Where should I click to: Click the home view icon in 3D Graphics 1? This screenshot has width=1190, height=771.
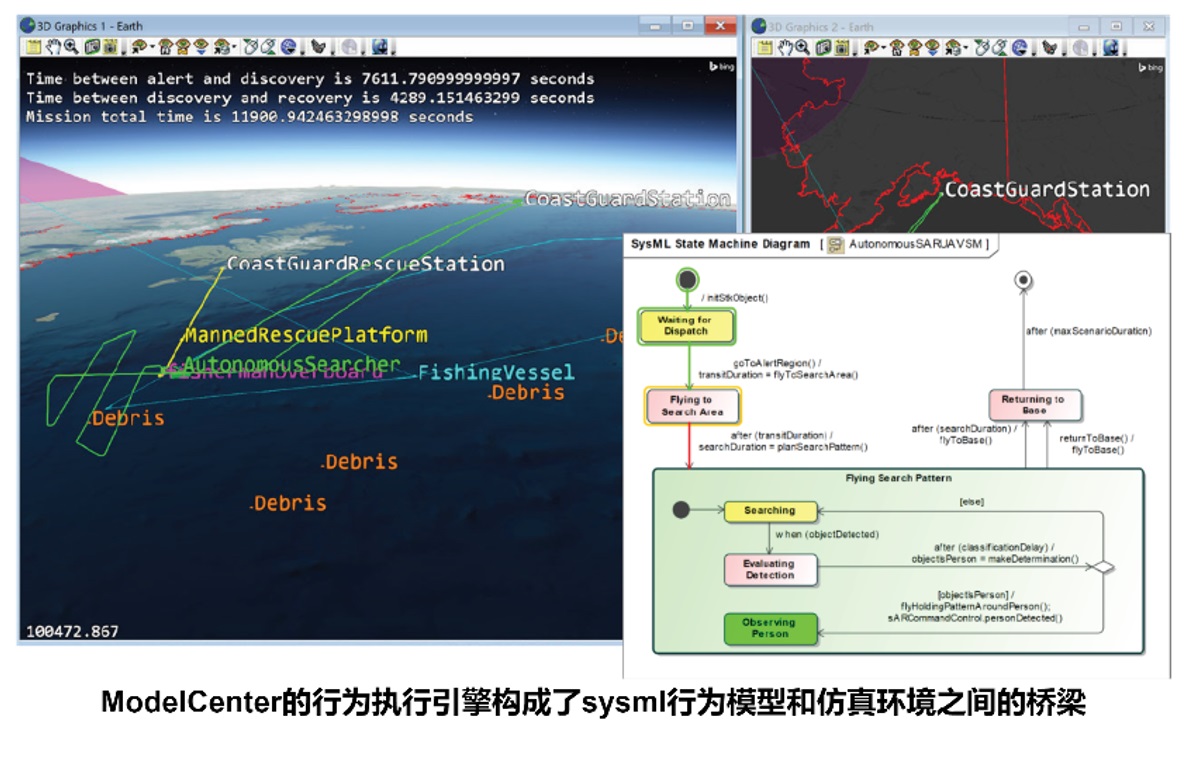[165, 47]
